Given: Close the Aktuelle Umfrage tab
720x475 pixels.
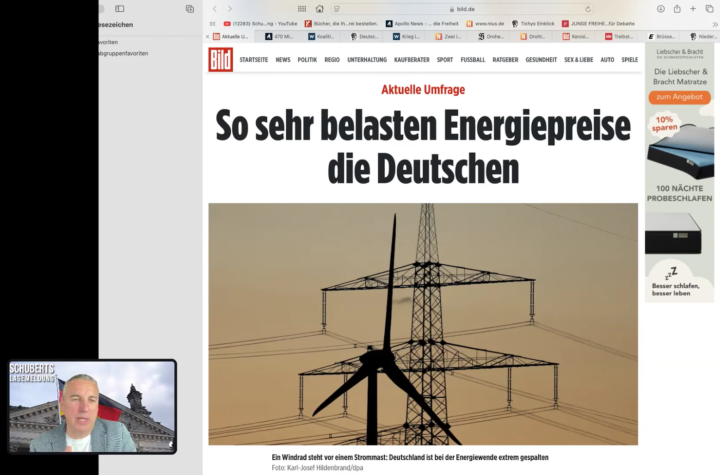Looking at the screenshot, I should point(216,36).
